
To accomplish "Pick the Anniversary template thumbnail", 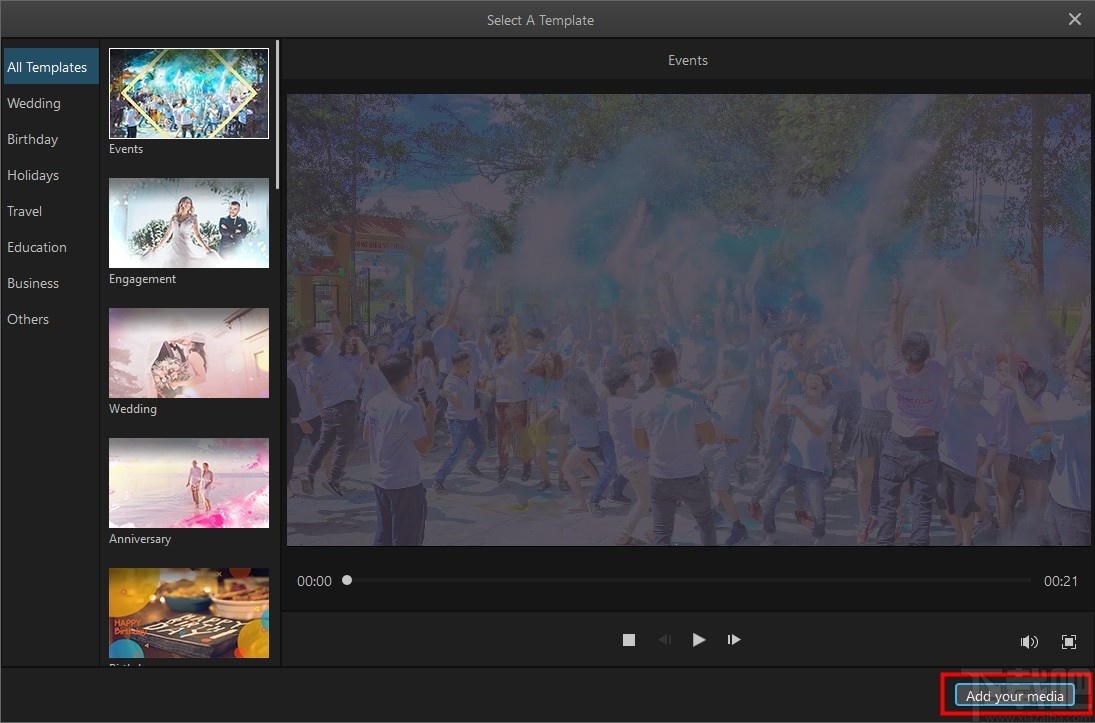I will [x=189, y=483].
